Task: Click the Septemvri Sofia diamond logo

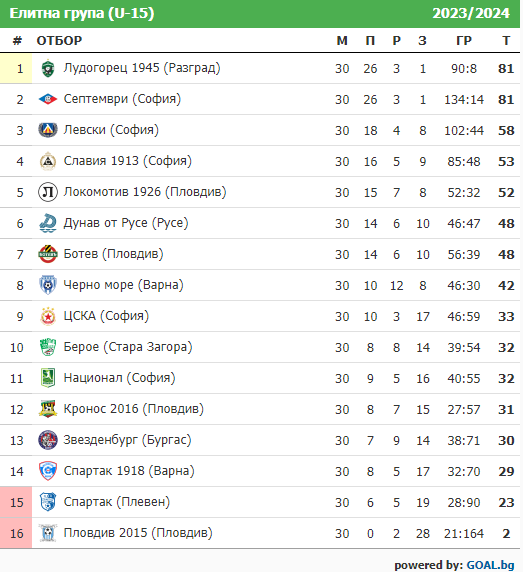Action: pos(48,99)
